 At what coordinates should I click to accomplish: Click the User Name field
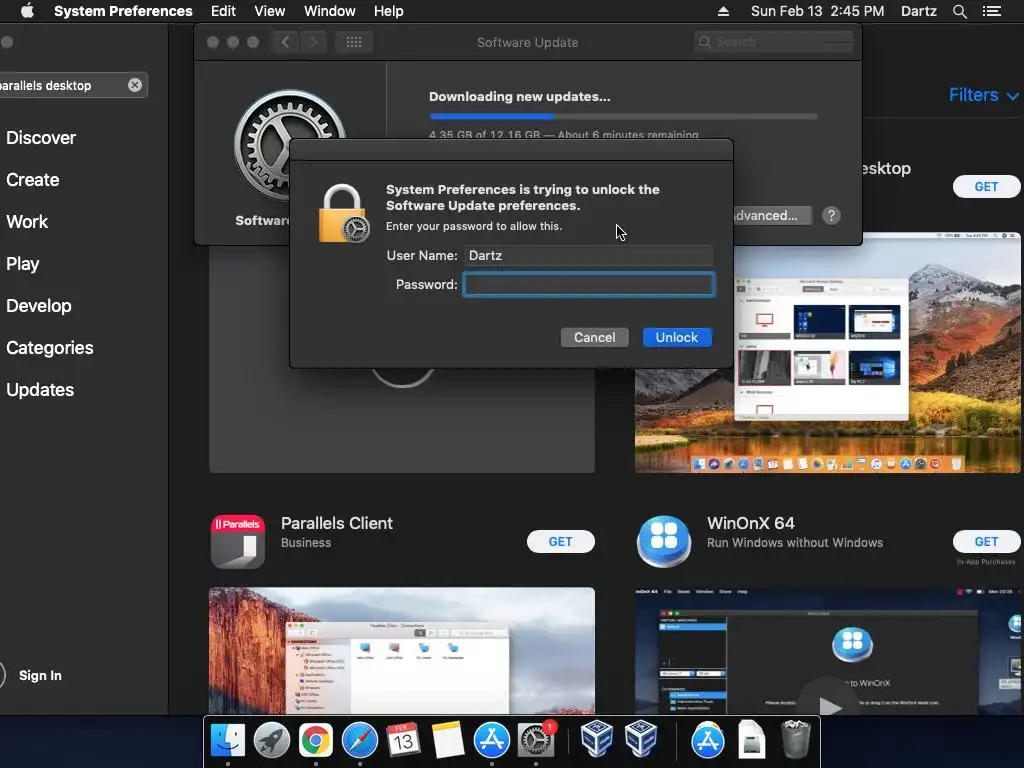pyautogui.click(x=588, y=255)
